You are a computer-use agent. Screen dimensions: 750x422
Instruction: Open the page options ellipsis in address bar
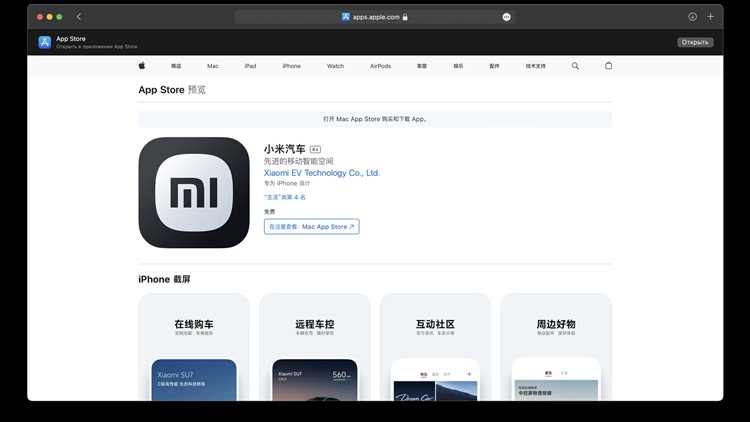tap(507, 17)
